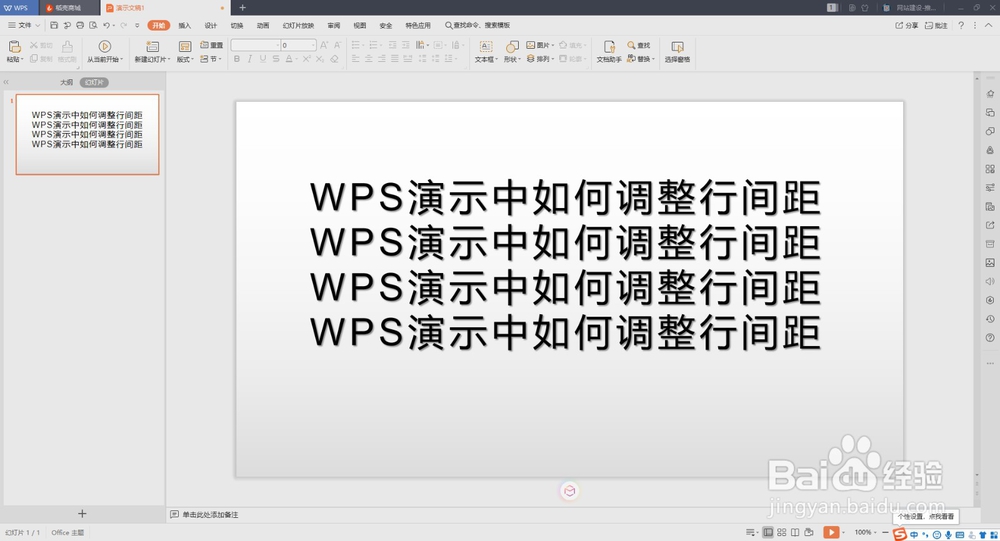Click the Paste (粘贴) clipboard icon
The width and height of the screenshot is (1000, 541).
coord(14,47)
